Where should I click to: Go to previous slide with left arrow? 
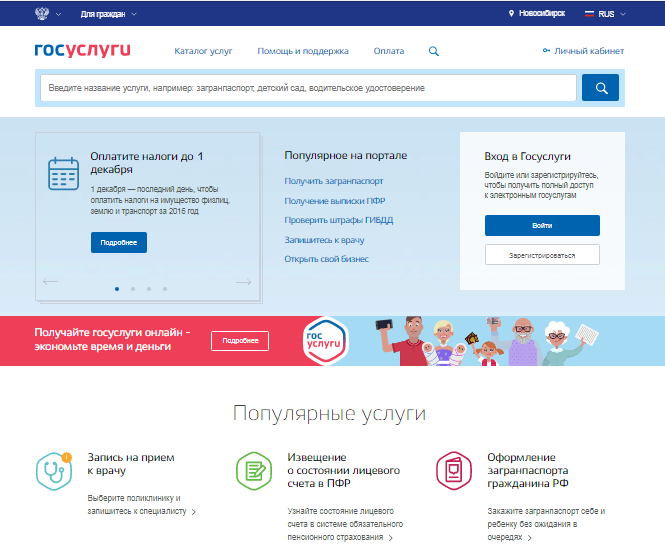pyautogui.click(x=50, y=282)
